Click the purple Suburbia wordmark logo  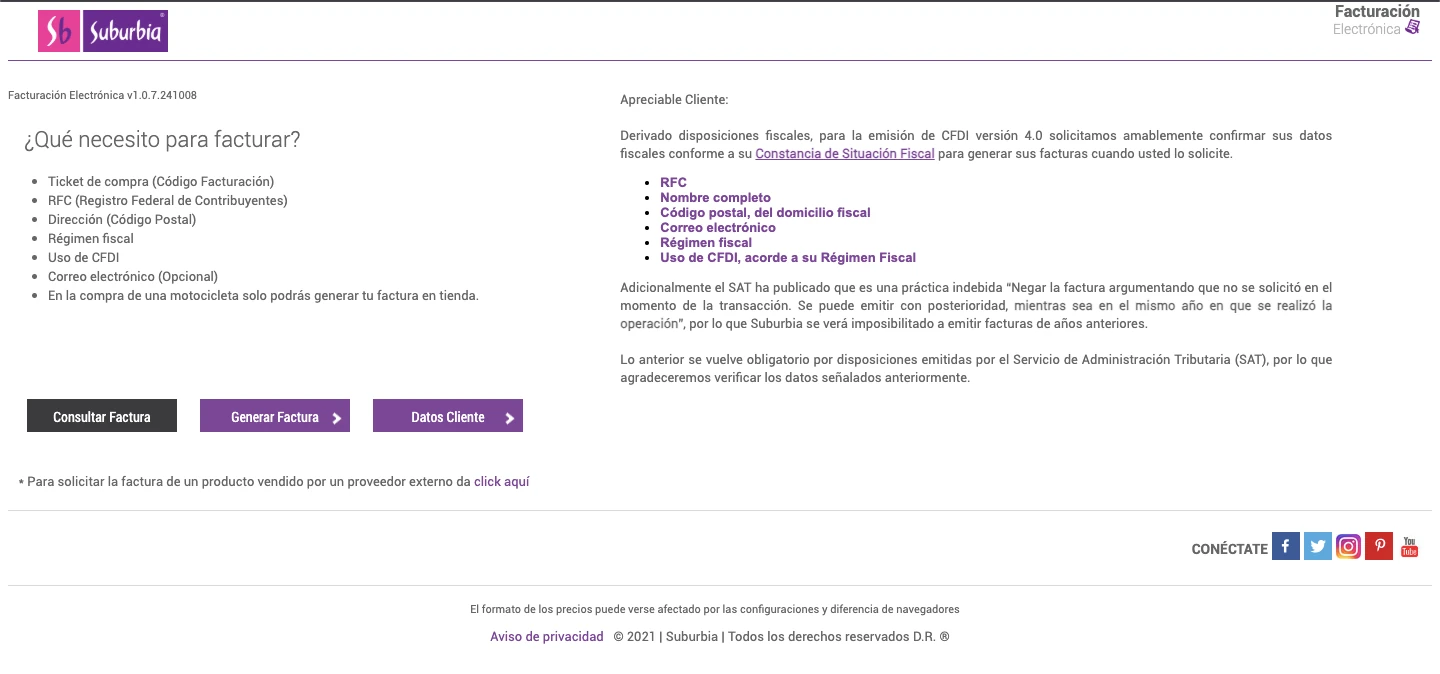pyautogui.click(x=125, y=32)
